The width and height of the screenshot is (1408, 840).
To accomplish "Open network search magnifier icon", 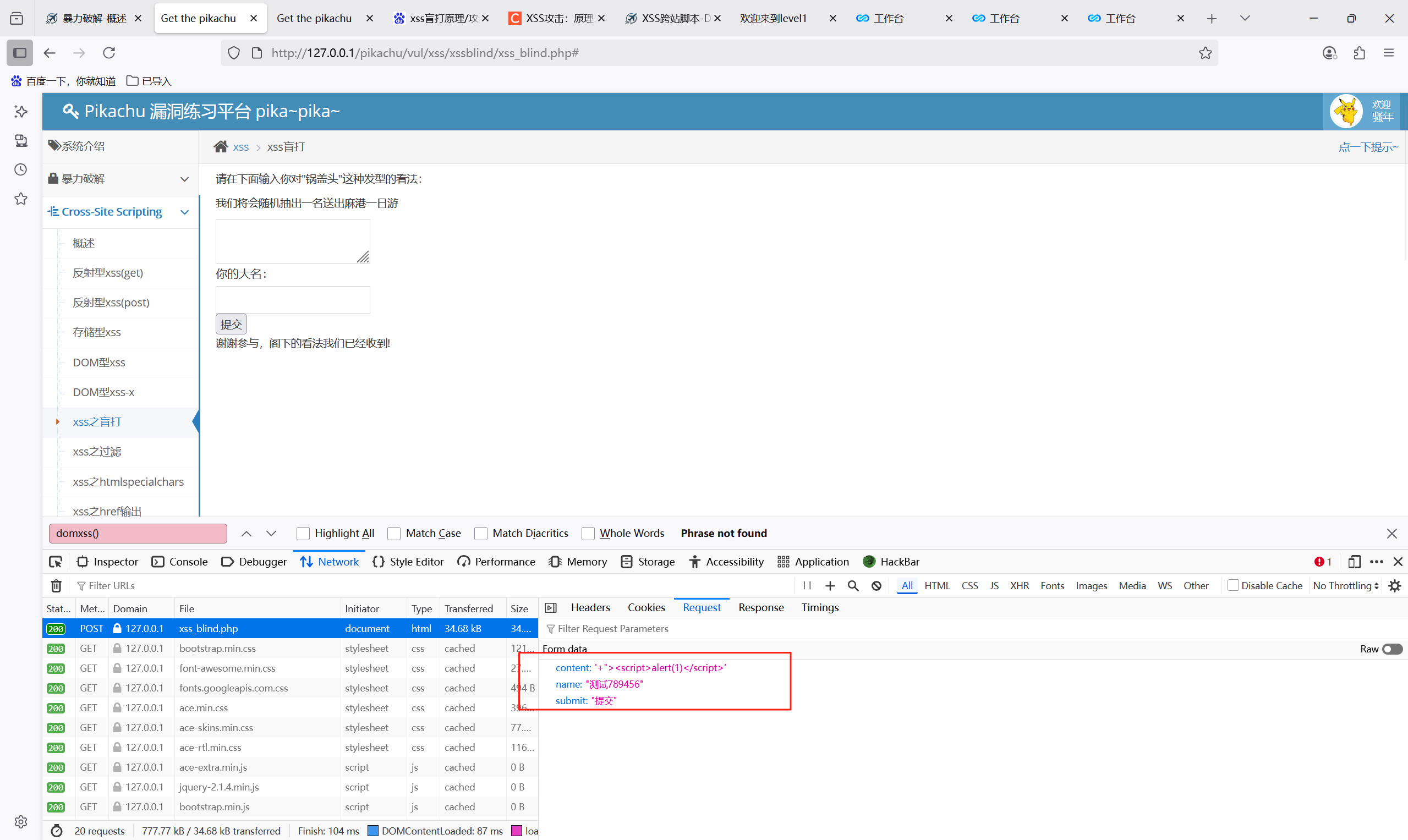I will point(853,585).
